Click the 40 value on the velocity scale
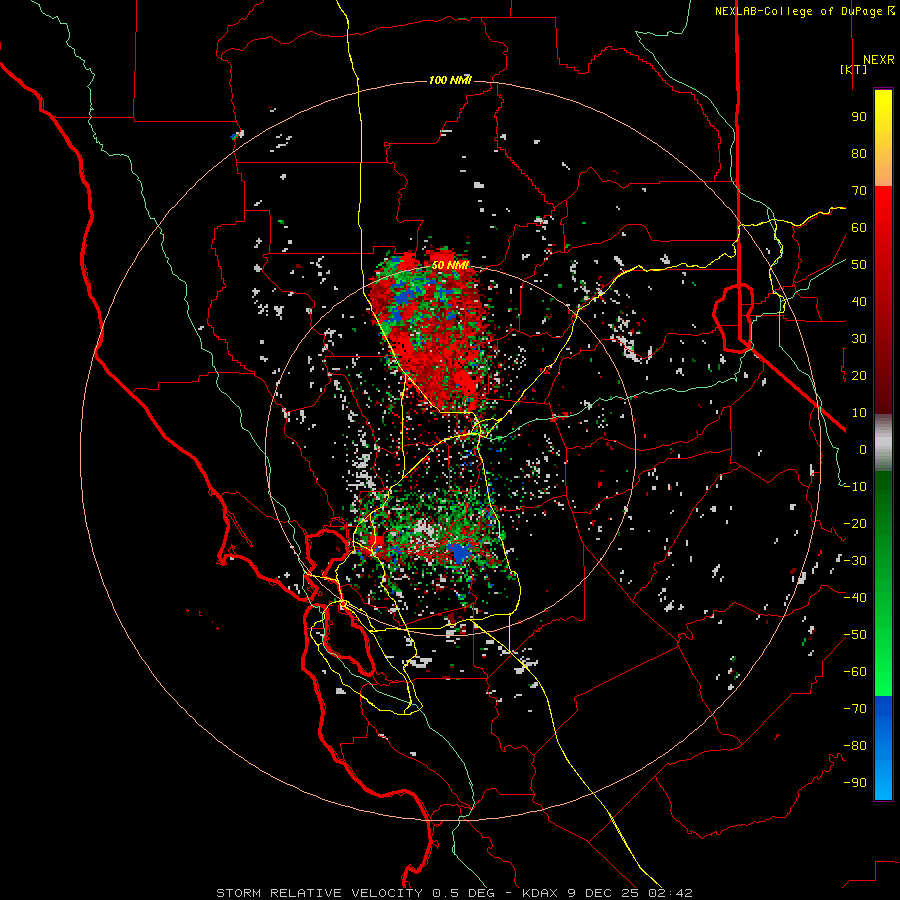 (859, 302)
